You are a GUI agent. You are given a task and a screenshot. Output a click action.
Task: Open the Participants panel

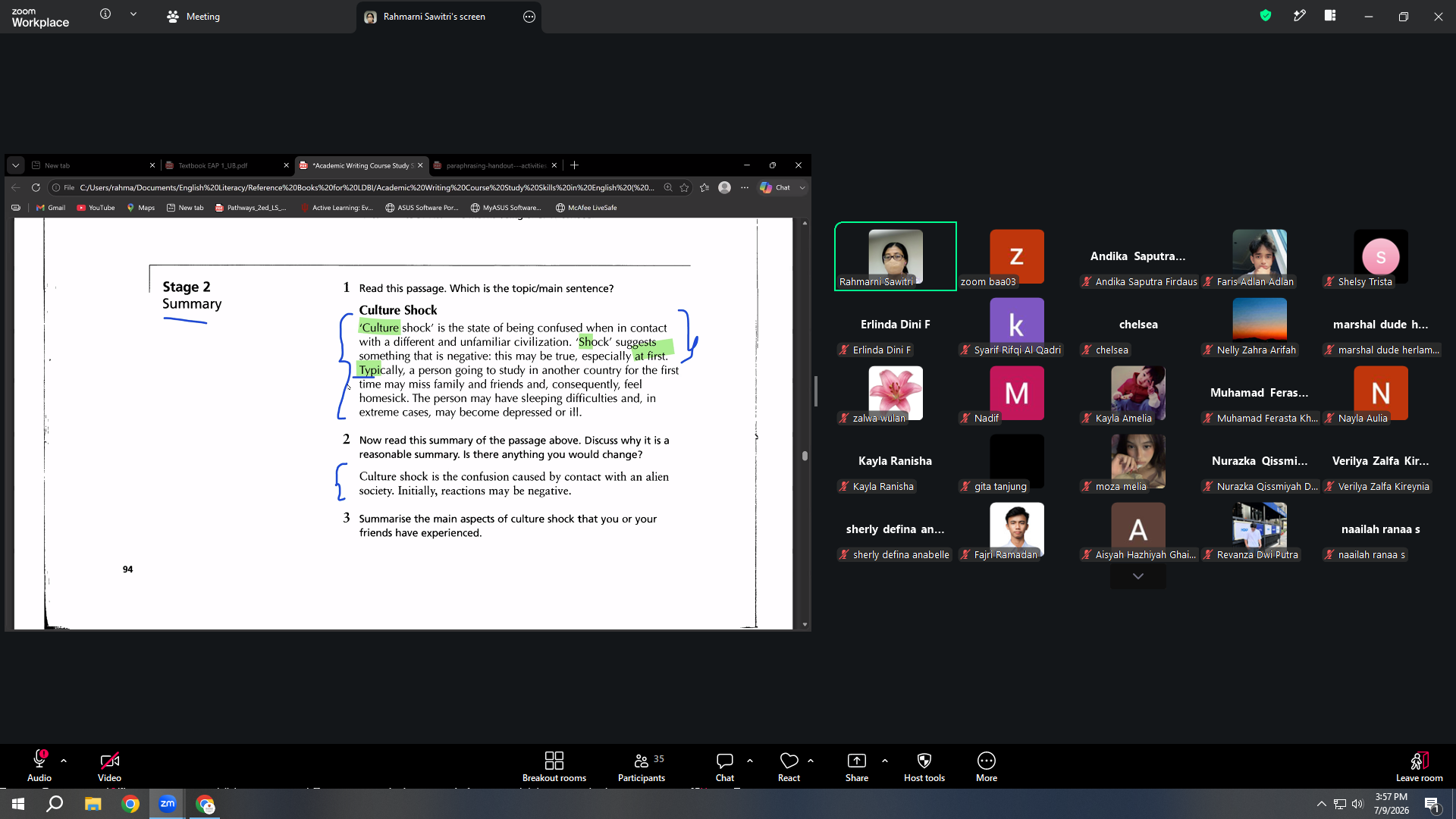[642, 766]
